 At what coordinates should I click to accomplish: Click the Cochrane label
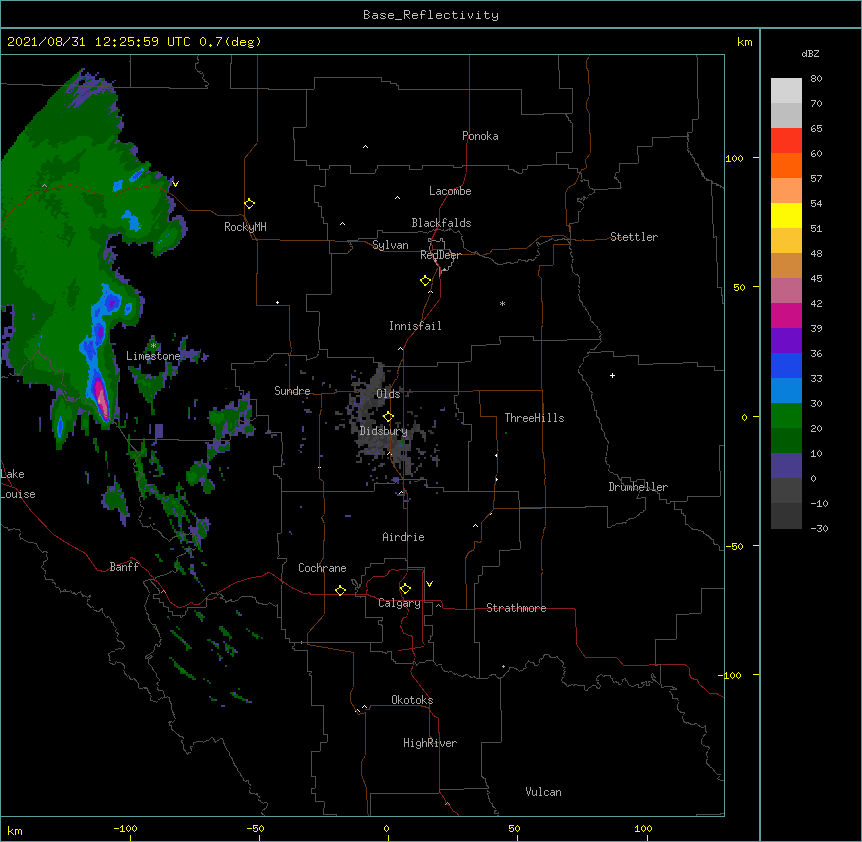pos(322,568)
